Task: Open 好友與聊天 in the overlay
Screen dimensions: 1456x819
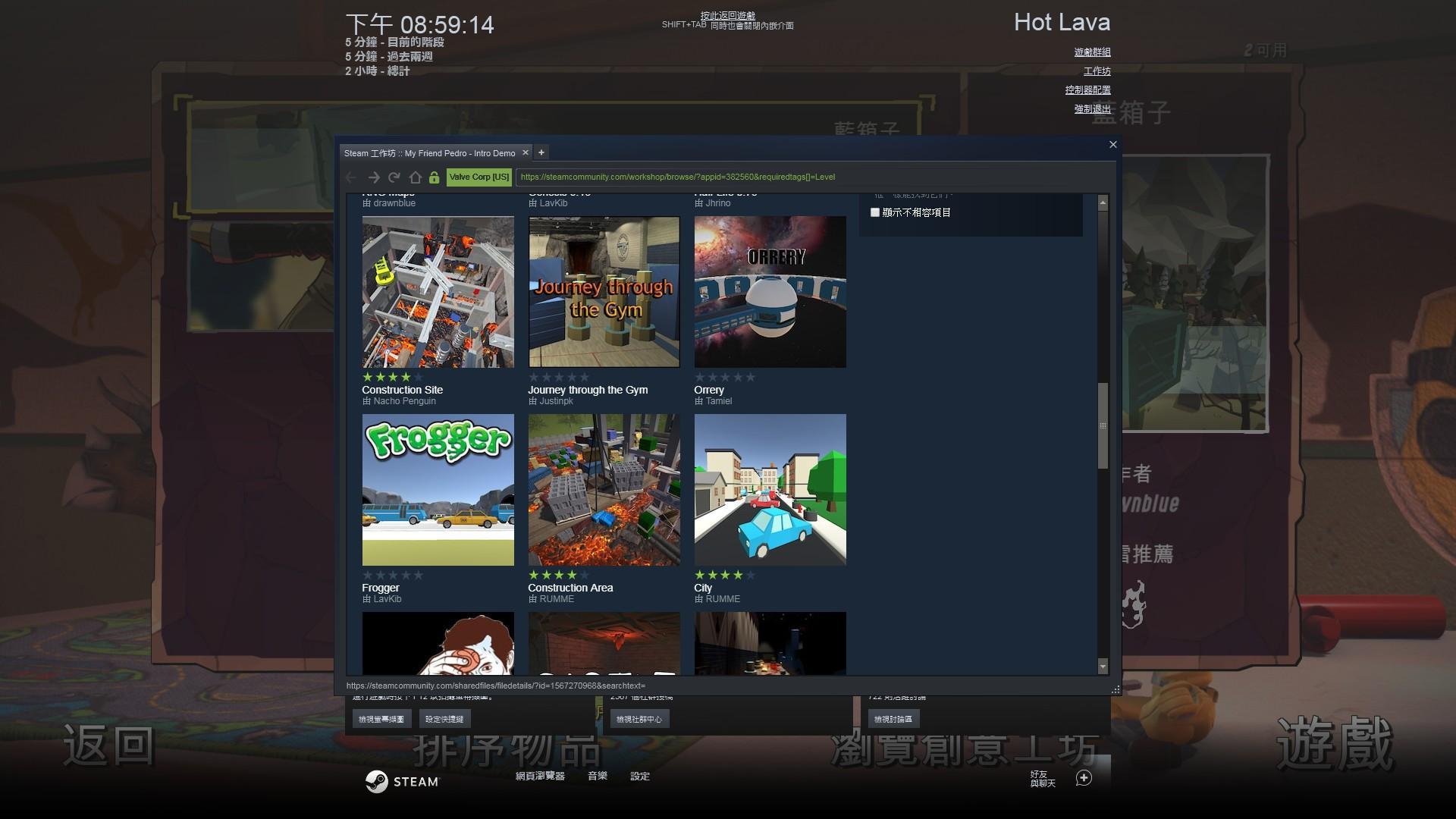Action: click(1043, 779)
